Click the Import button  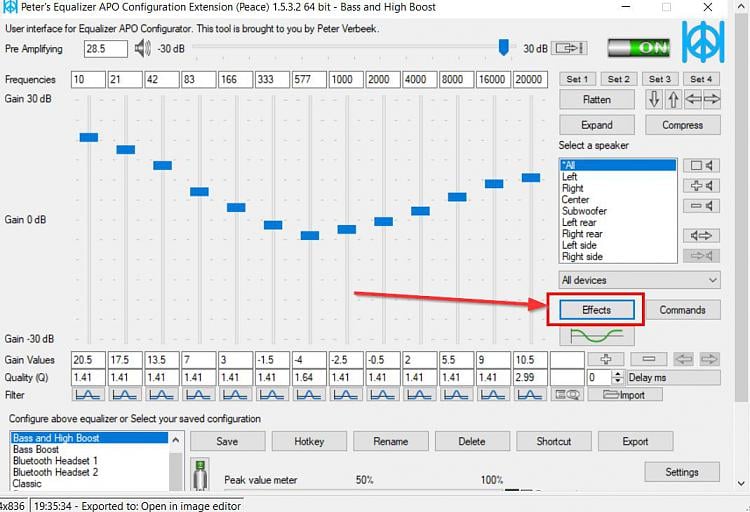click(625, 395)
